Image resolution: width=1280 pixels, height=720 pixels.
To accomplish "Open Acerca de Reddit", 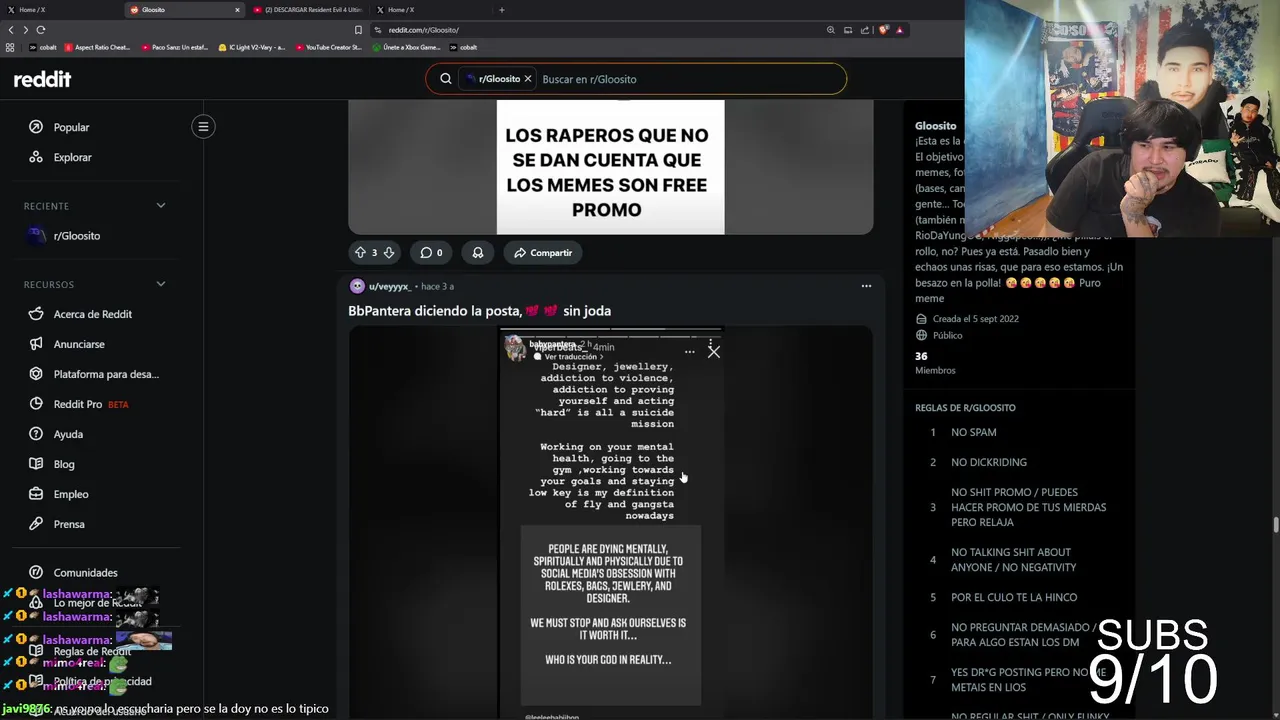I will pos(92,314).
